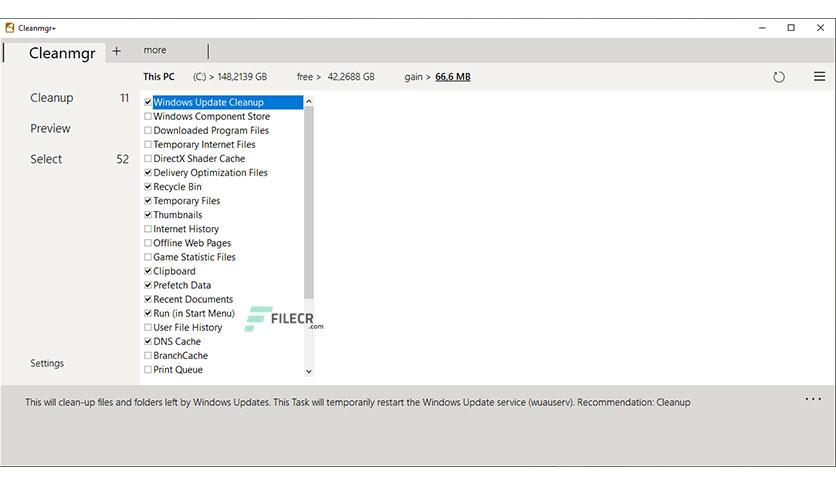836x484 pixels.
Task: Click the cleanup list scrollbar thumb
Action: click(x=309, y=203)
